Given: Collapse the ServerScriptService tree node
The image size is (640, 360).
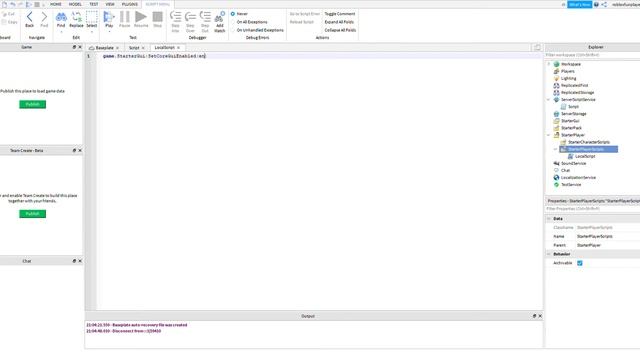Looking at the screenshot, I should pos(549,100).
